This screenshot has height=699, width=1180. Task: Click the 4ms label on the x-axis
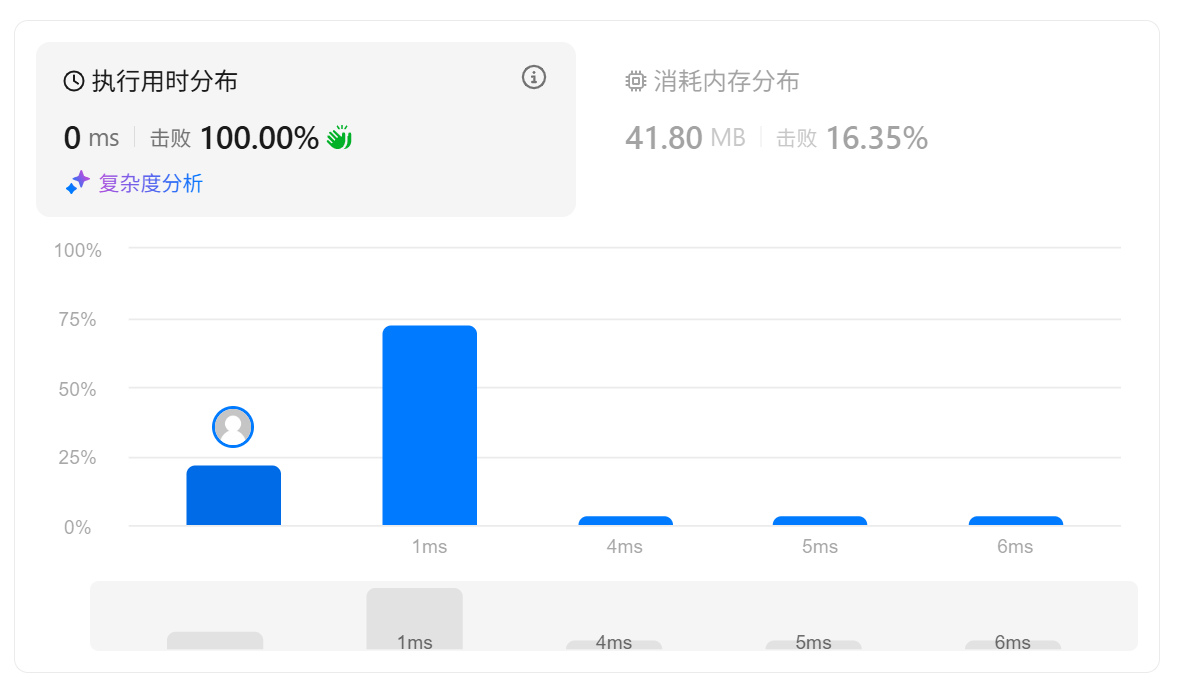(626, 547)
